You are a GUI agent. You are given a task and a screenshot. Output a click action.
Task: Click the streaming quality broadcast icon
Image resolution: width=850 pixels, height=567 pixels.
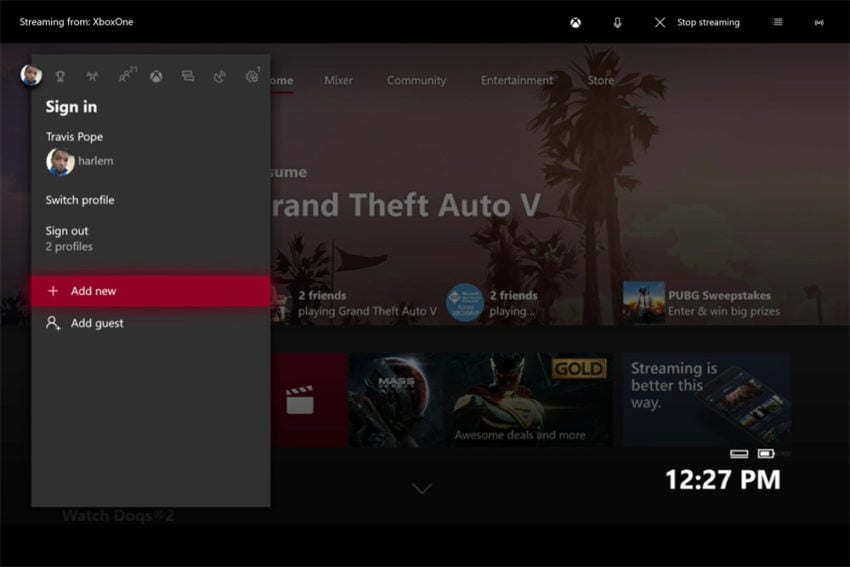pos(819,22)
